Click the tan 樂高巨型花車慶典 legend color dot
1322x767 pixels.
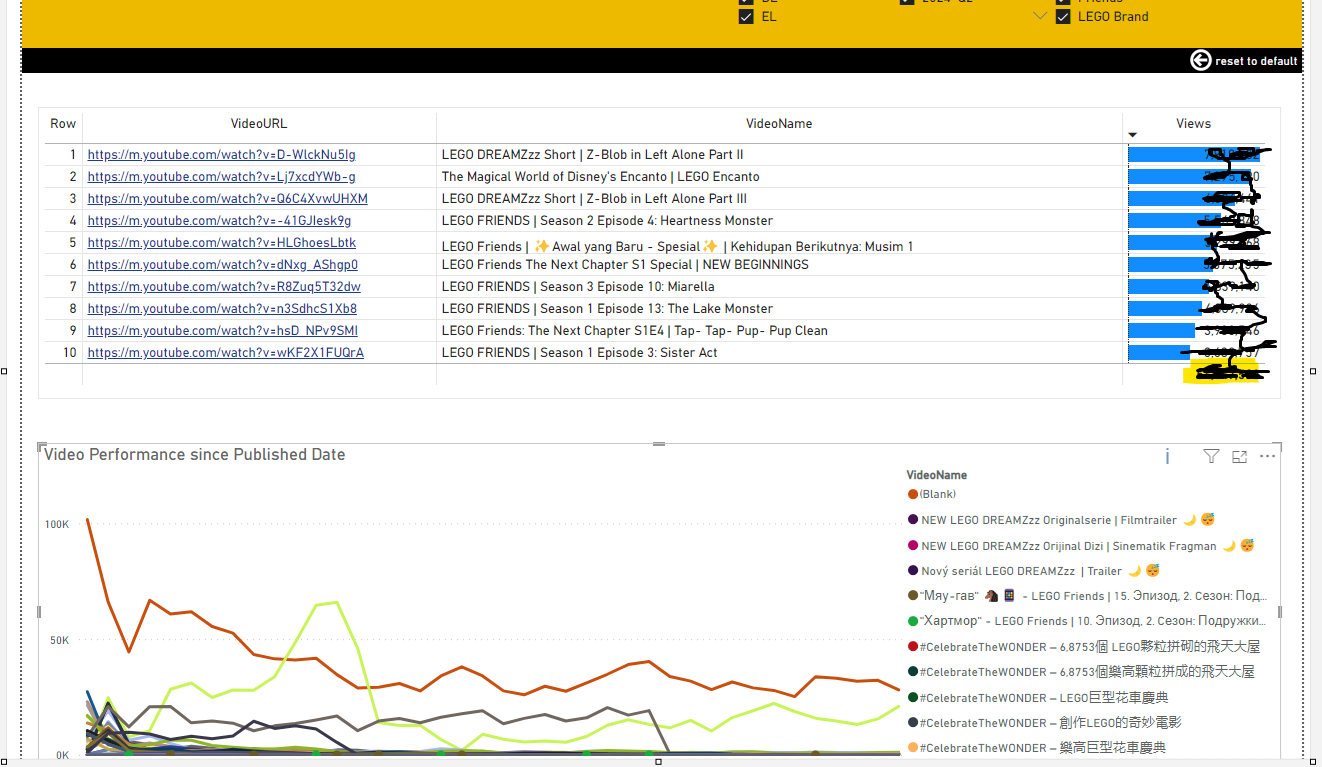pyautogui.click(x=912, y=747)
